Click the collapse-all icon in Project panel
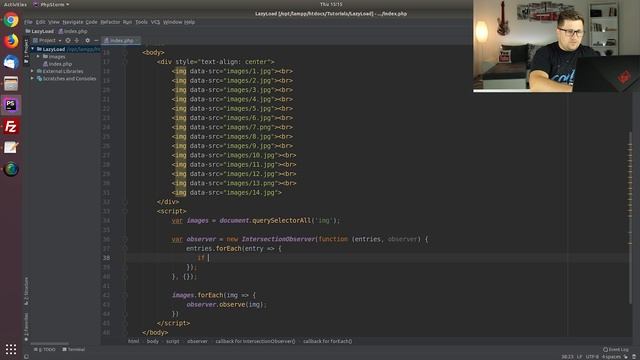The image size is (640, 360). pos(77,40)
